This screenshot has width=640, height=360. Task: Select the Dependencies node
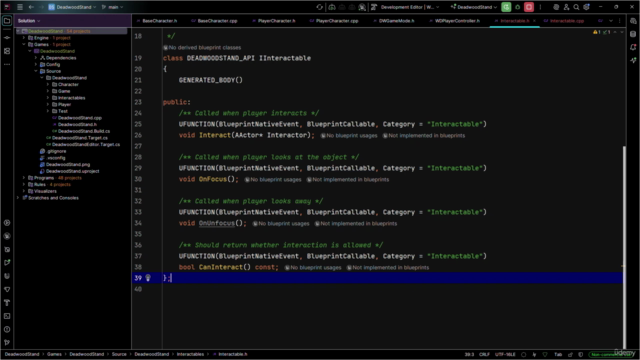(x=61, y=58)
